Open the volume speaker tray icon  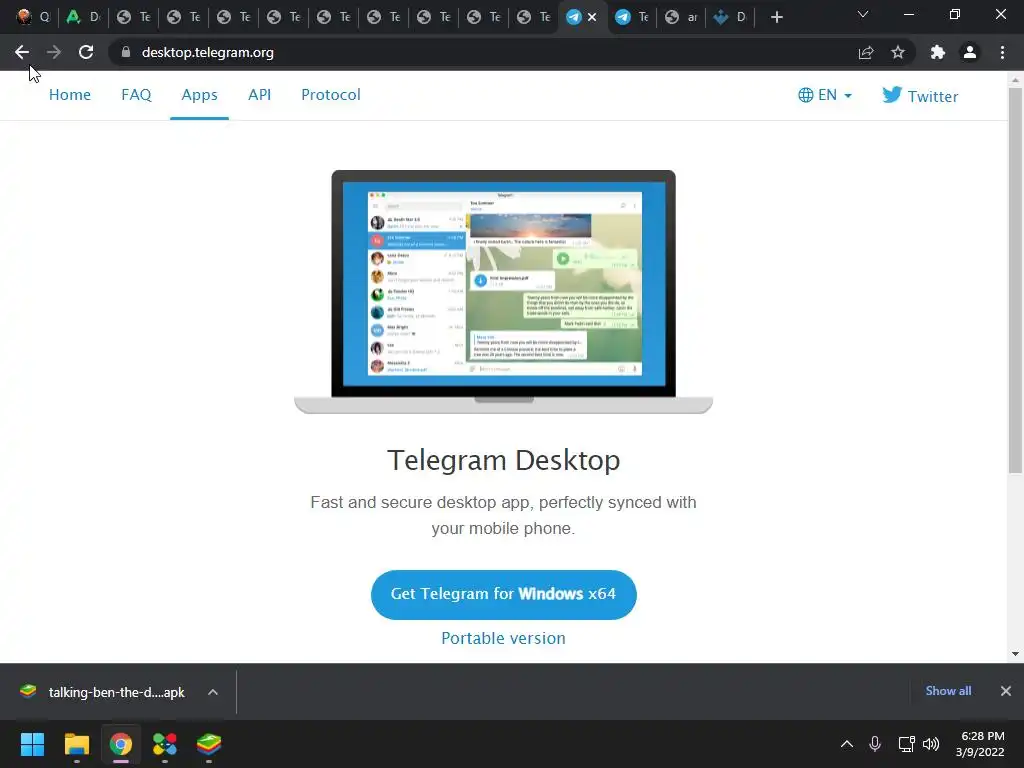931,744
